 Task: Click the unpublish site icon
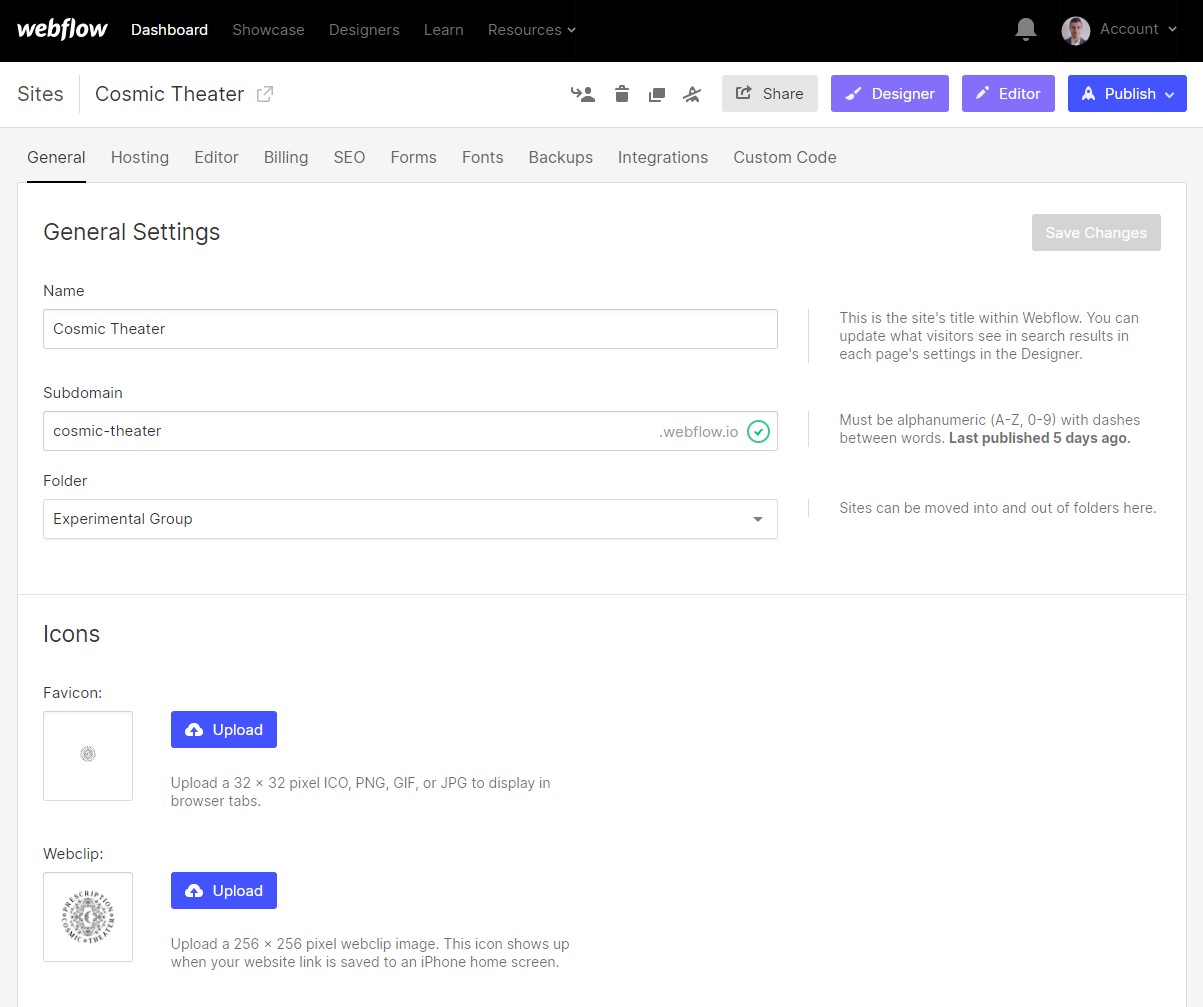pyautogui.click(x=692, y=94)
